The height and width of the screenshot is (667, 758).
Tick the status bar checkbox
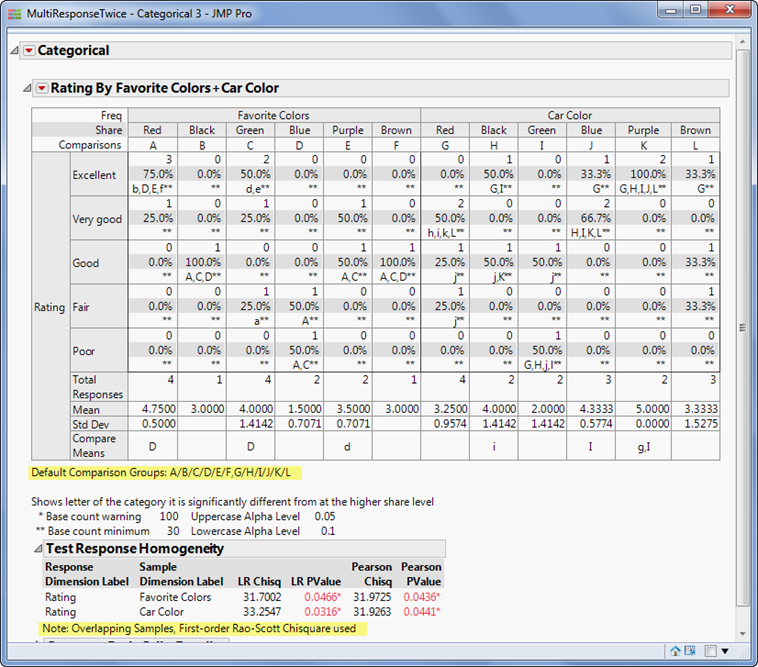(710, 651)
